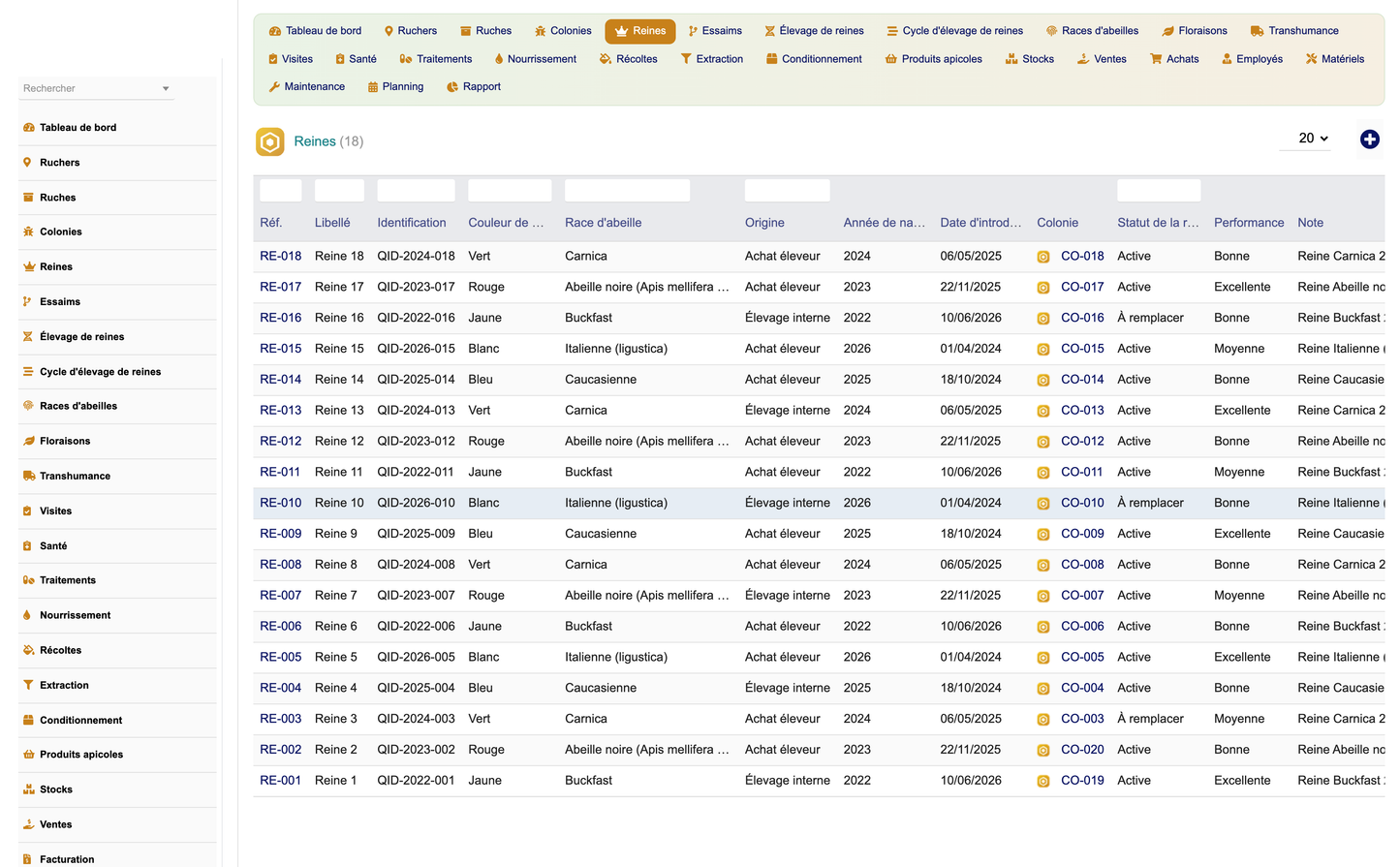Viewport: 1400px width, 867px height.
Task: Open colony link CO-007
Action: tap(1082, 596)
